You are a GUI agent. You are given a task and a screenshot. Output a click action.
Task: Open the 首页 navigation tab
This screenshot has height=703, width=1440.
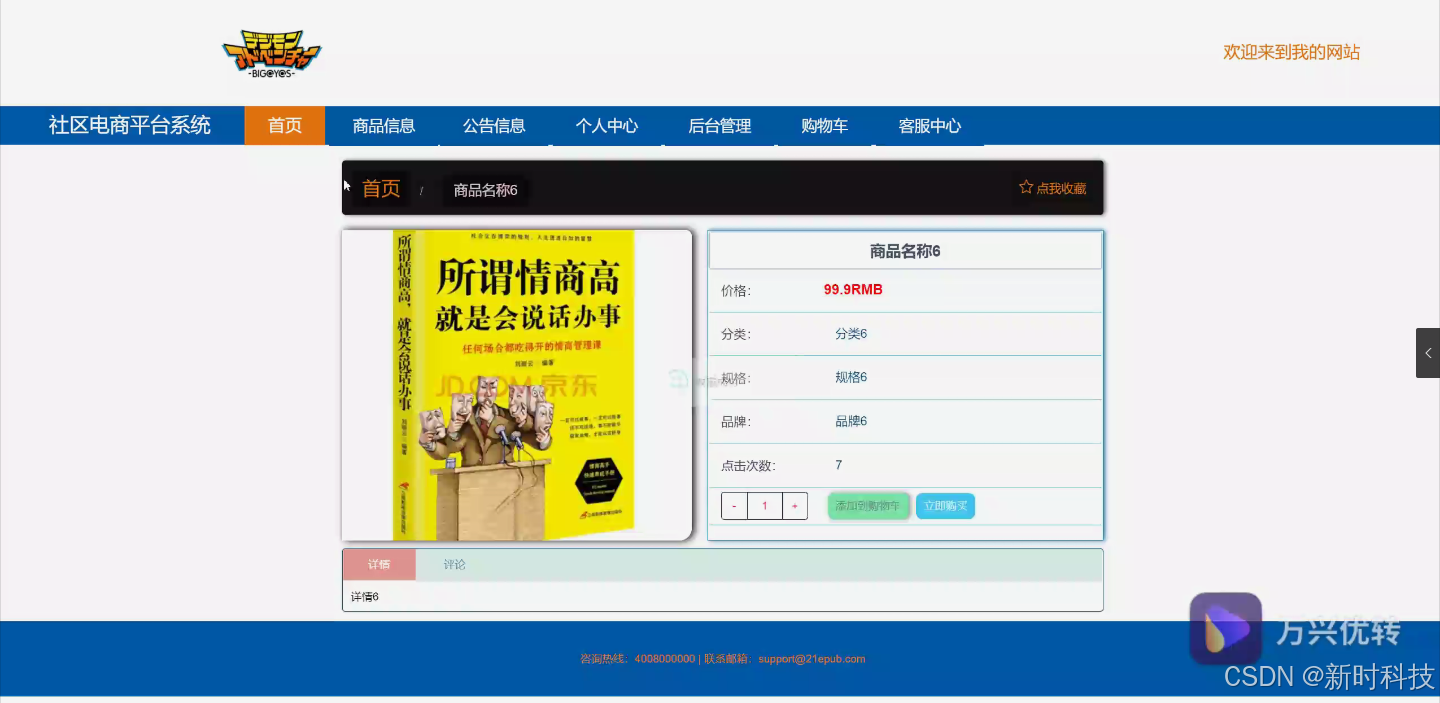285,126
